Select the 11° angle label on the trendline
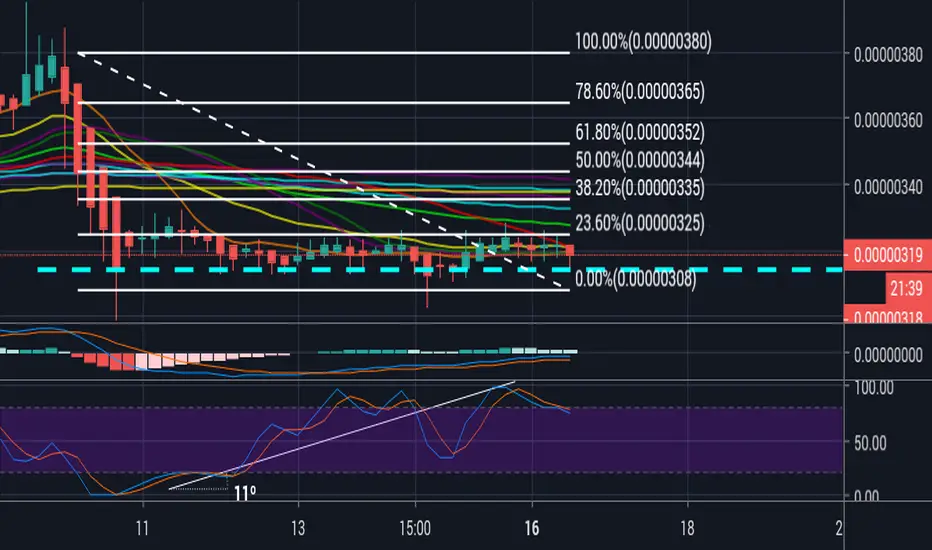Screen dimensions: 932x550 click(x=245, y=494)
